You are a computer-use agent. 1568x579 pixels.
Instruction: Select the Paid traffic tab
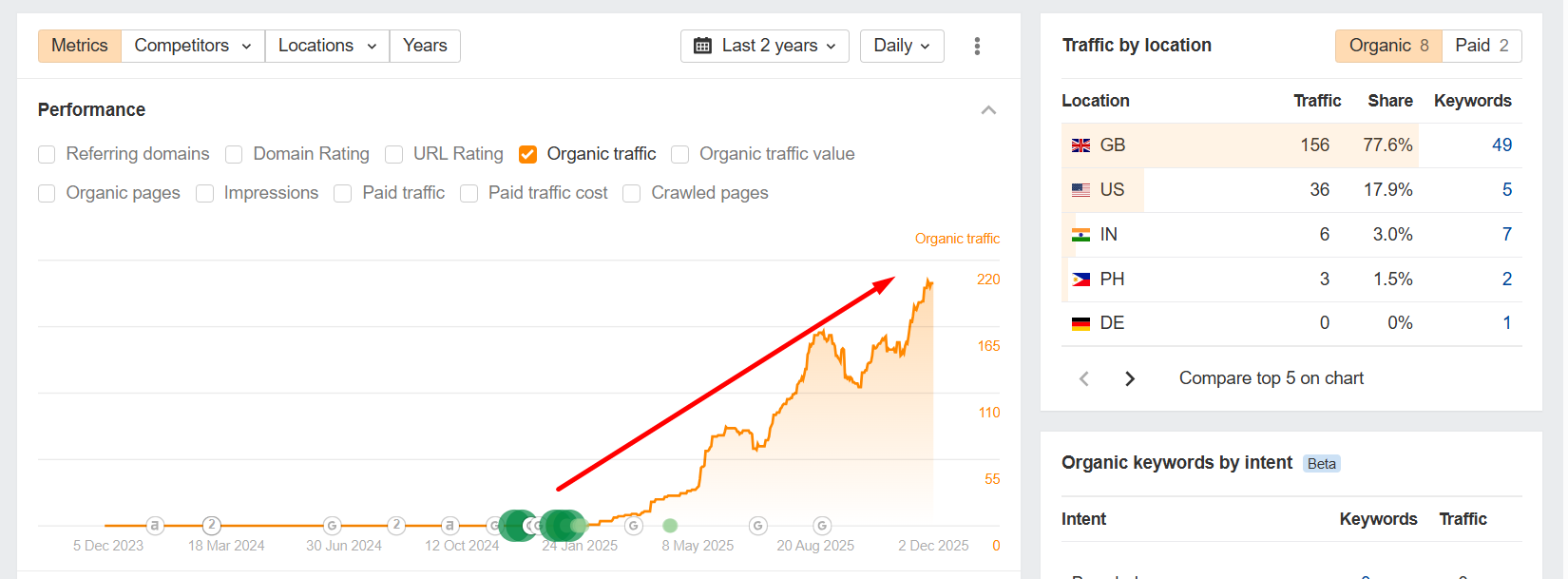point(1482,46)
